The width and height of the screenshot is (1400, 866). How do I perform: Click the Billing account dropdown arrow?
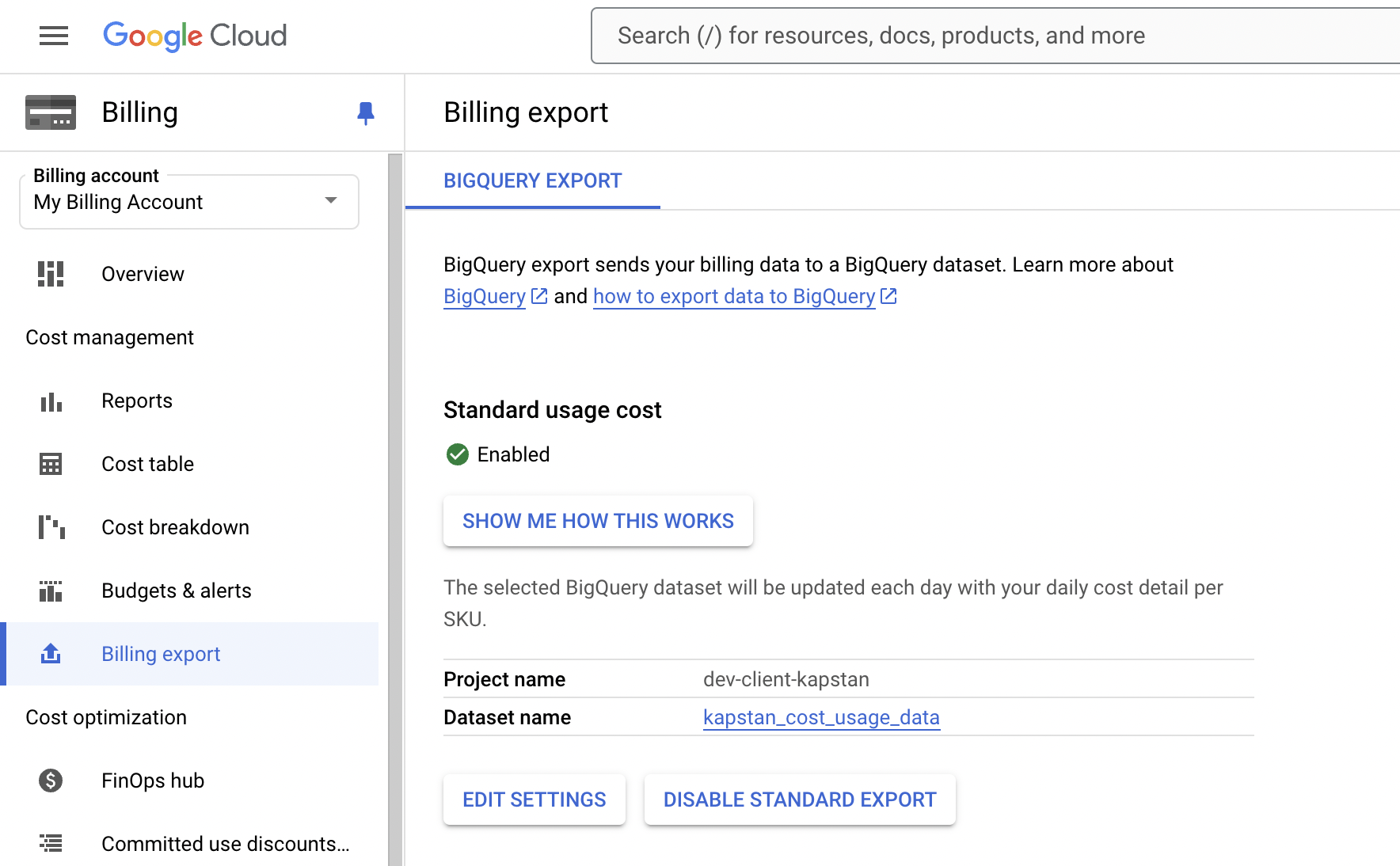point(331,201)
